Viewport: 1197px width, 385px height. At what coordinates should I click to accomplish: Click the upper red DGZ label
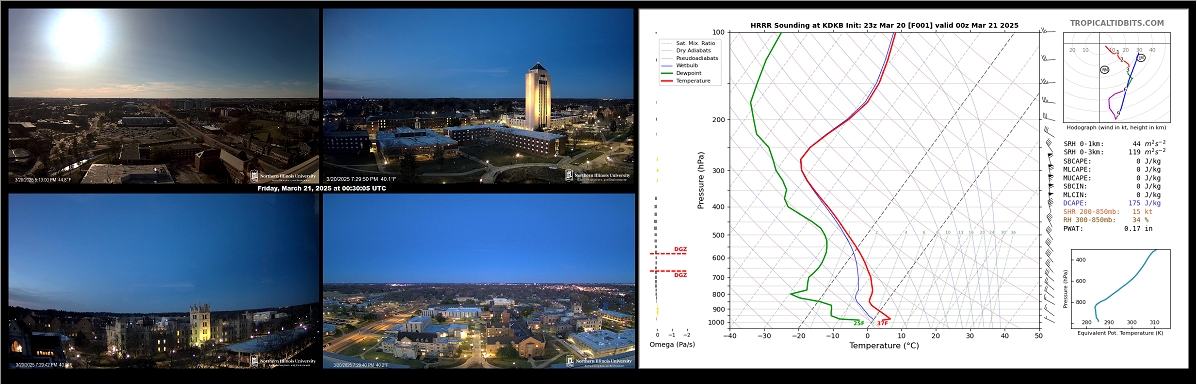680,249
